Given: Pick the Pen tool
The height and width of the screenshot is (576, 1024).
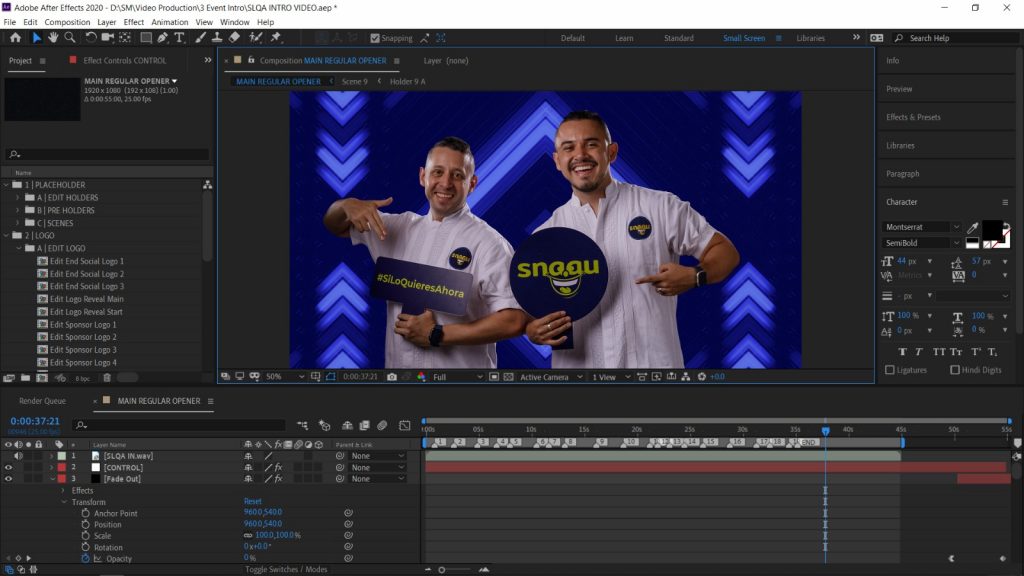Looking at the screenshot, I should (x=163, y=38).
